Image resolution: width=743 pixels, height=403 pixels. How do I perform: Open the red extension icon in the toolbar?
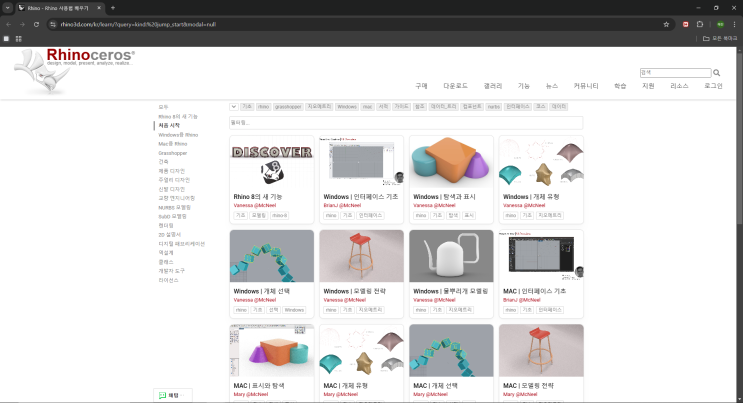click(x=685, y=24)
